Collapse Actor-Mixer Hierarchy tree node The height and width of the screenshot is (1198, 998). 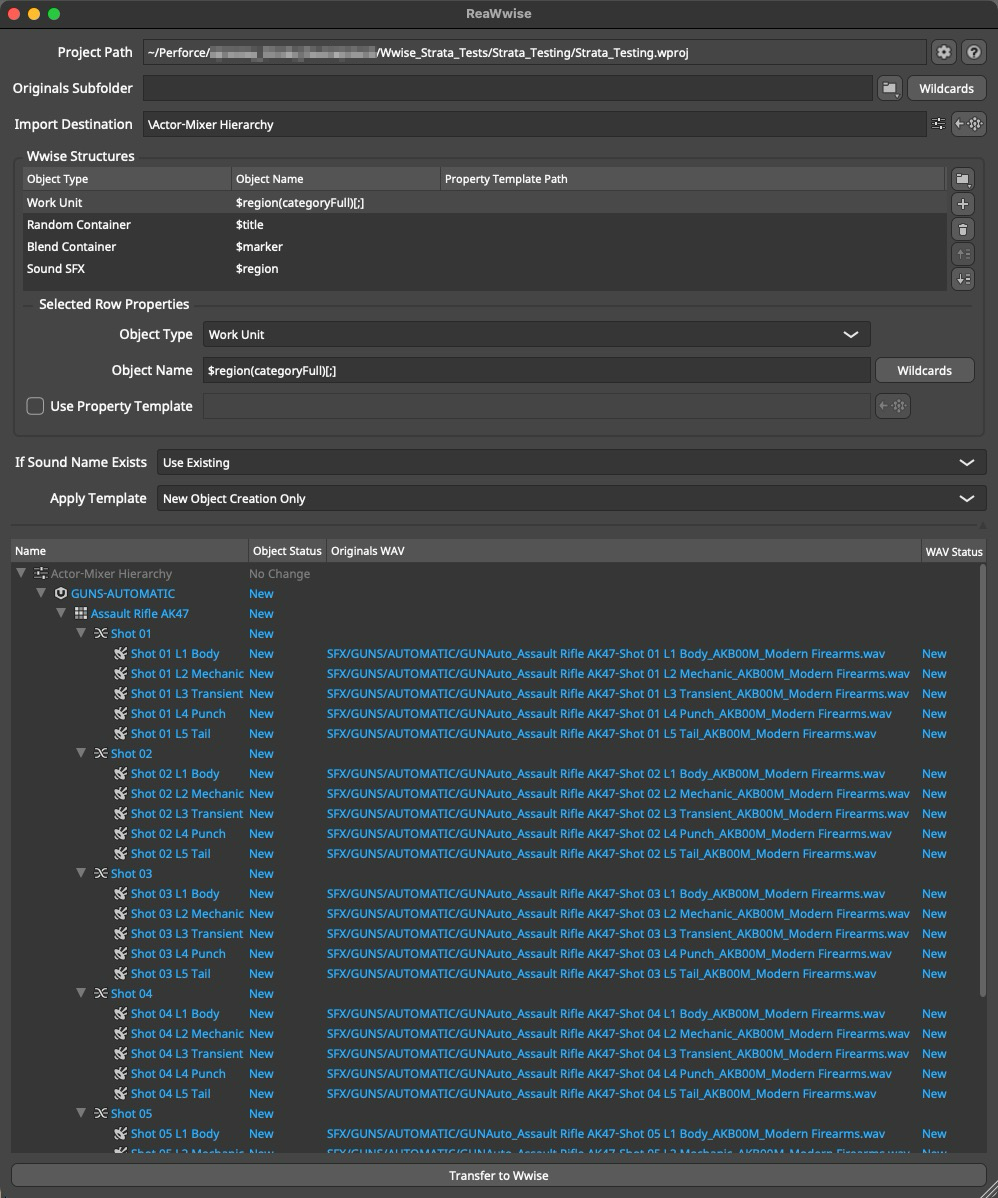[21, 573]
